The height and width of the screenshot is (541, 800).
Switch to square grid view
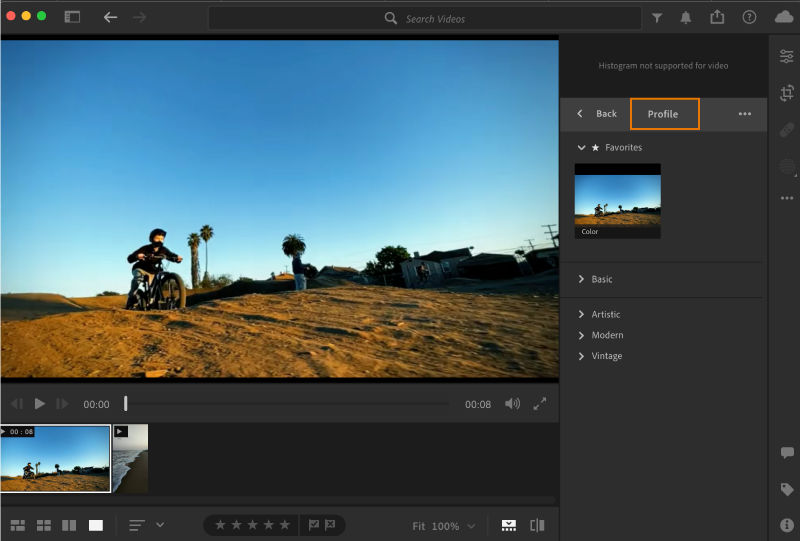tap(44, 525)
